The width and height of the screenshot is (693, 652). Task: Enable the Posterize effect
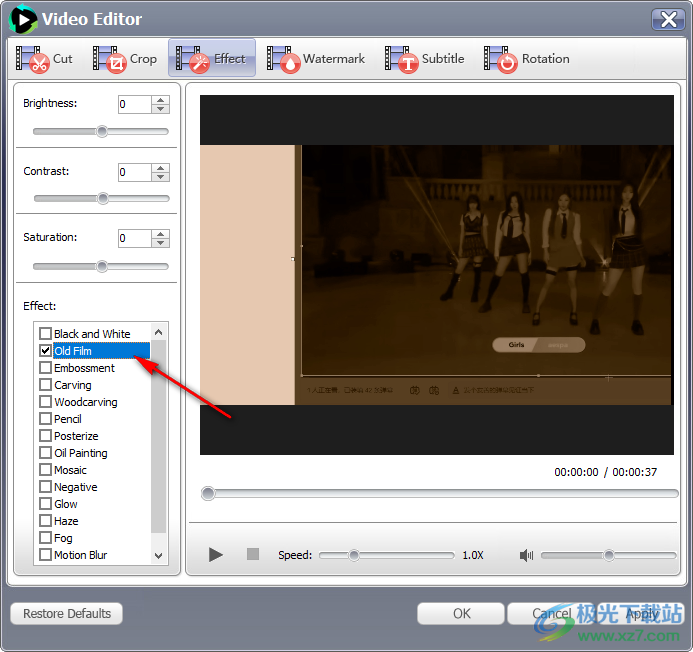45,436
